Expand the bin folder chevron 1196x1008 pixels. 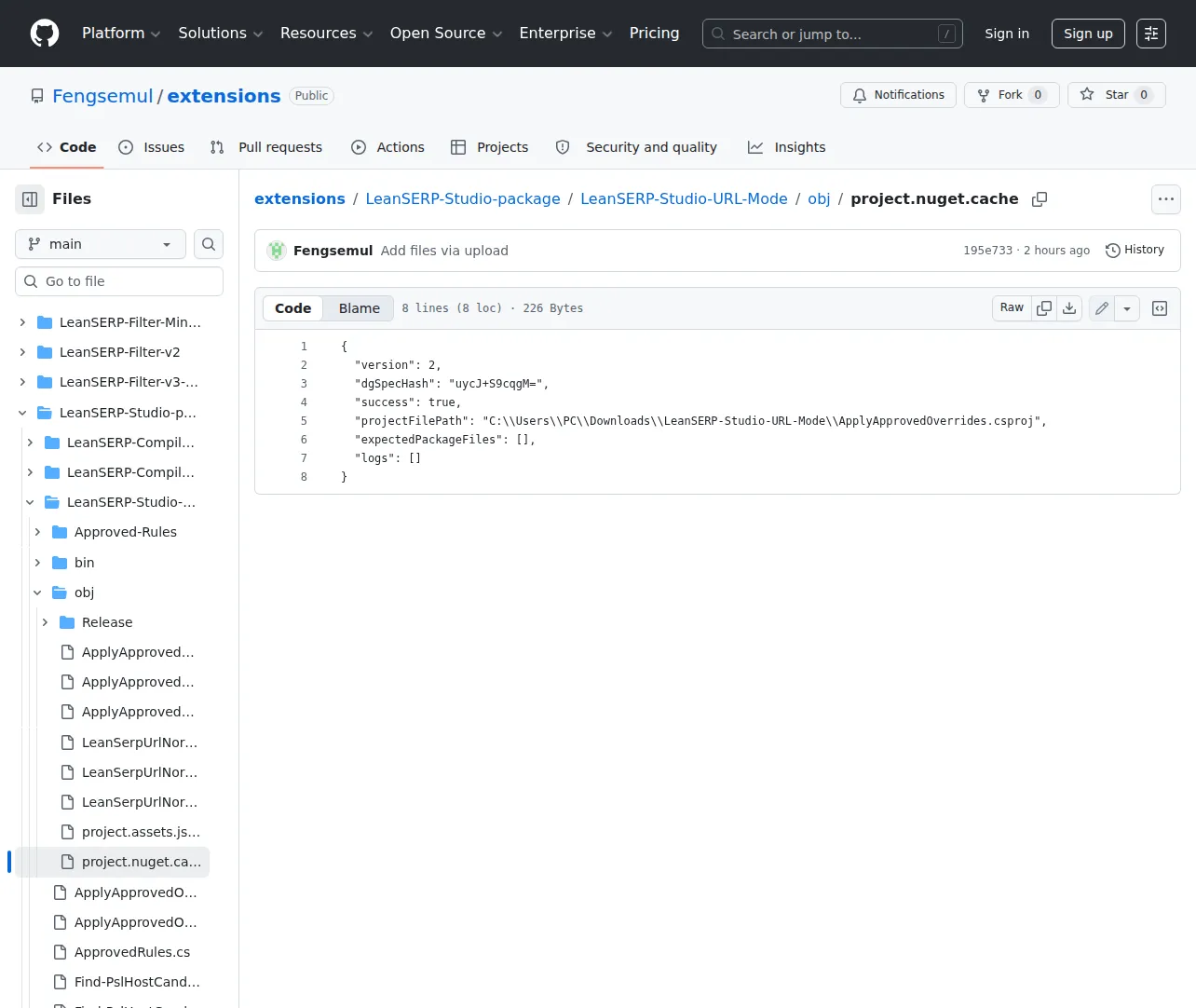pyautogui.click(x=37, y=563)
